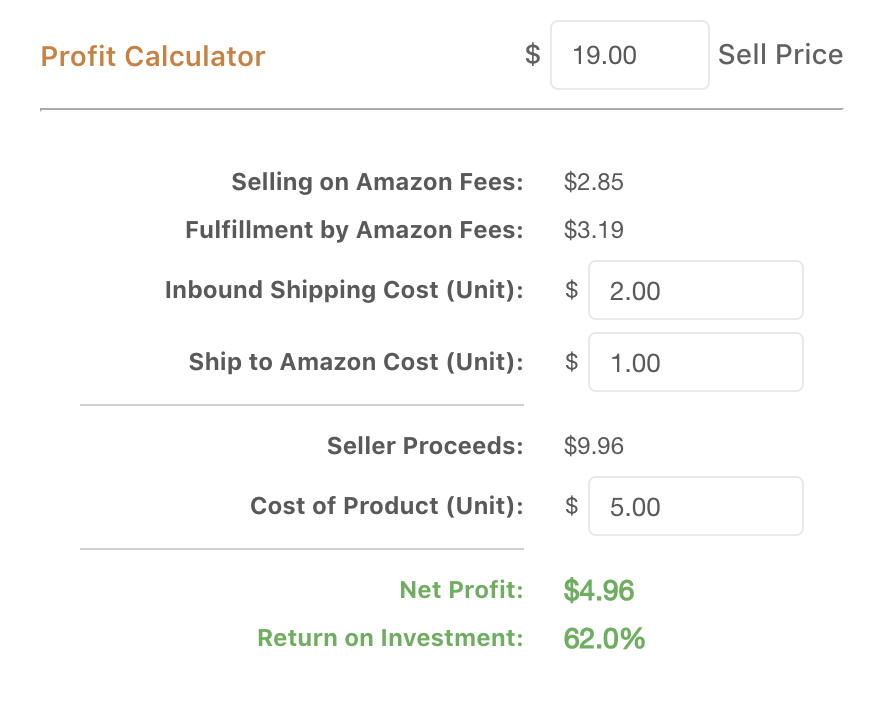The width and height of the screenshot is (884, 702).
Task: Click the $4.96 net profit value
Action: click(599, 590)
